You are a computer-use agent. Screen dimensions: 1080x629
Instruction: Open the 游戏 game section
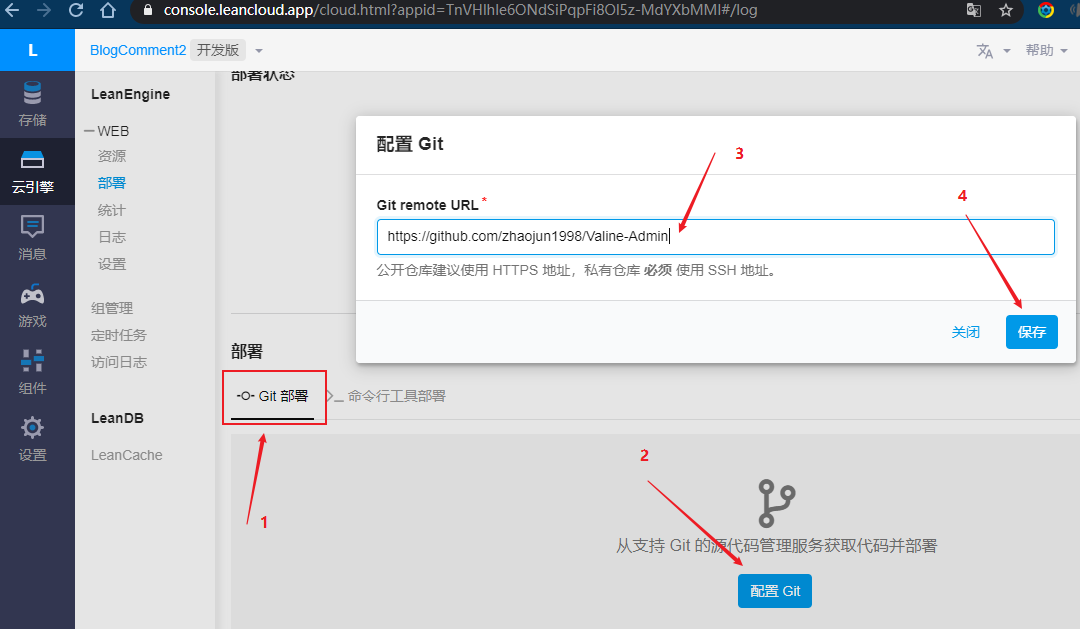point(32,305)
